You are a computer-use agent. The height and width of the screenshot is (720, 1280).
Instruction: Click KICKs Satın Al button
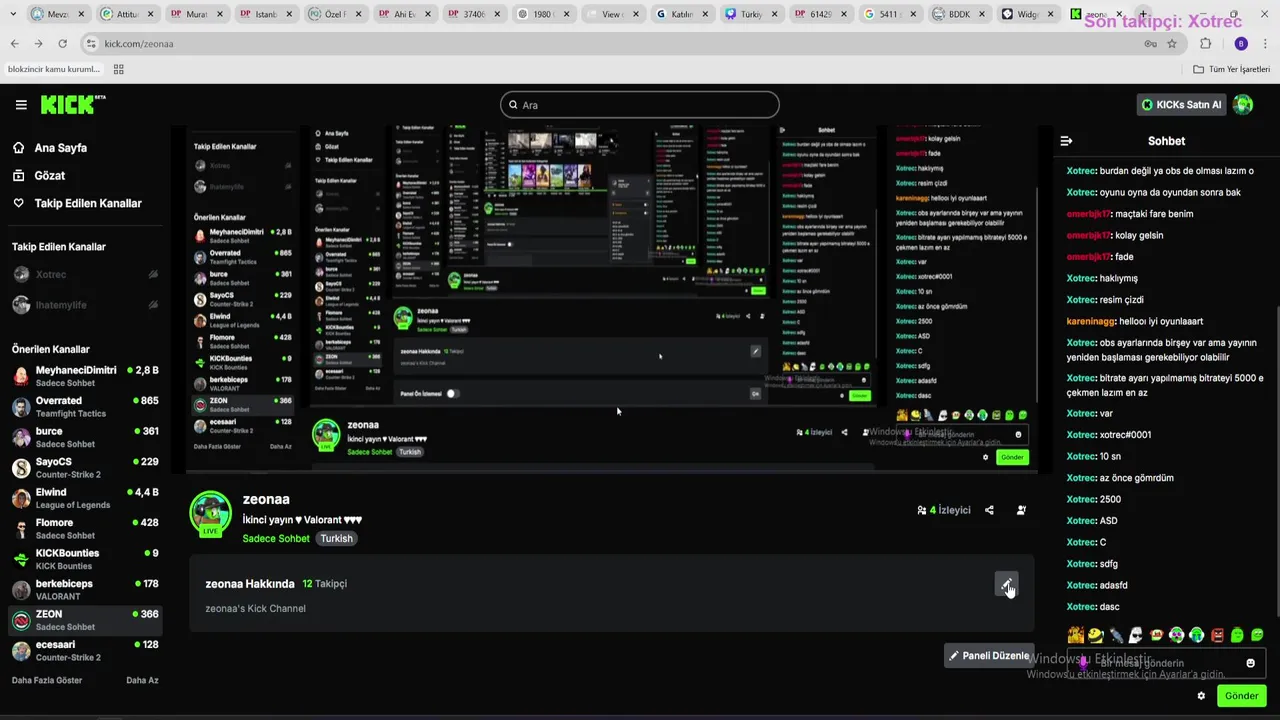1182,105
